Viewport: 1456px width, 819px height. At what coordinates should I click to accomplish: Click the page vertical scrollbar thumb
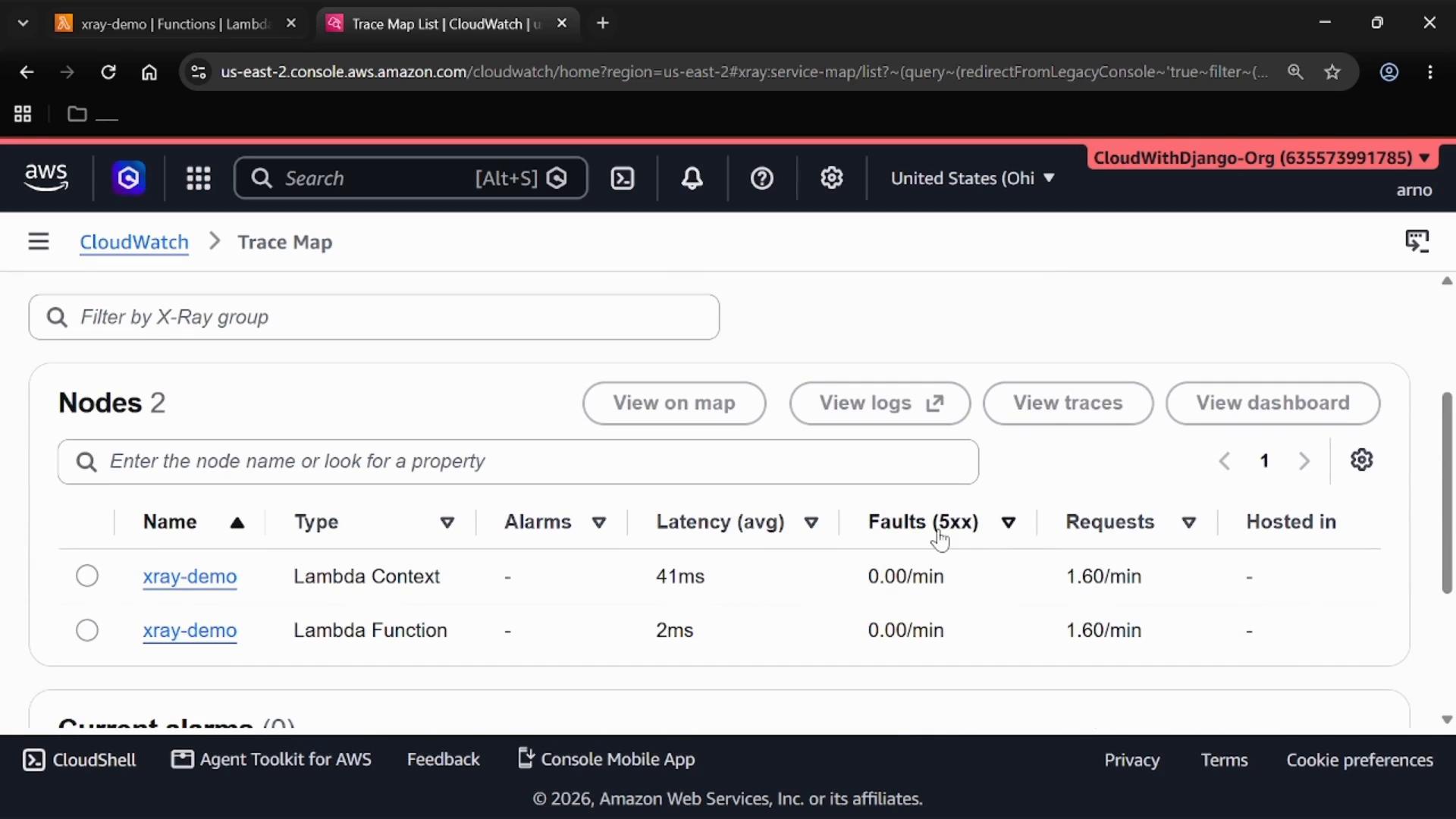pos(1447,493)
